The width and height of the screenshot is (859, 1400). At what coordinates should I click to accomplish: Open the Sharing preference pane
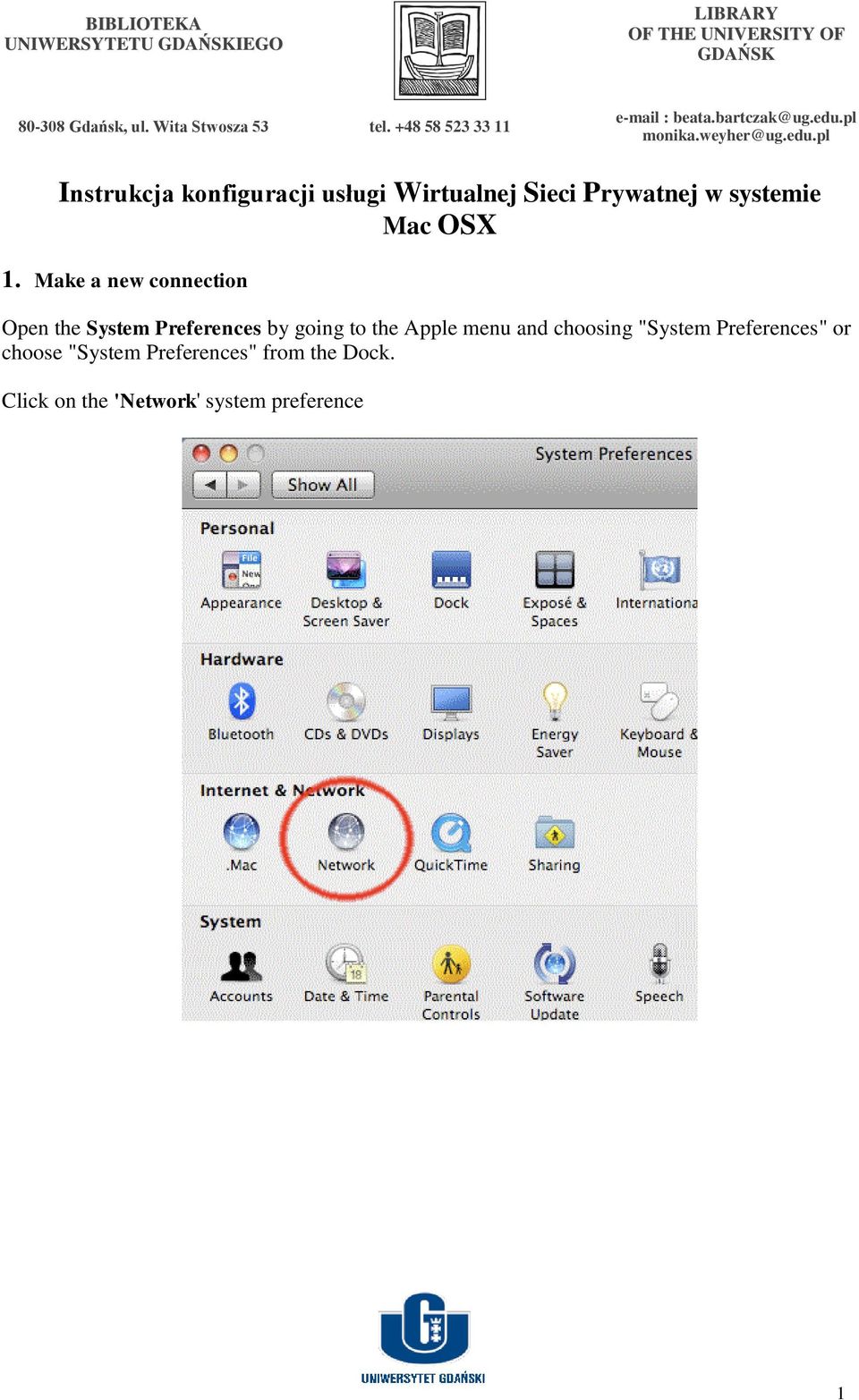[555, 842]
